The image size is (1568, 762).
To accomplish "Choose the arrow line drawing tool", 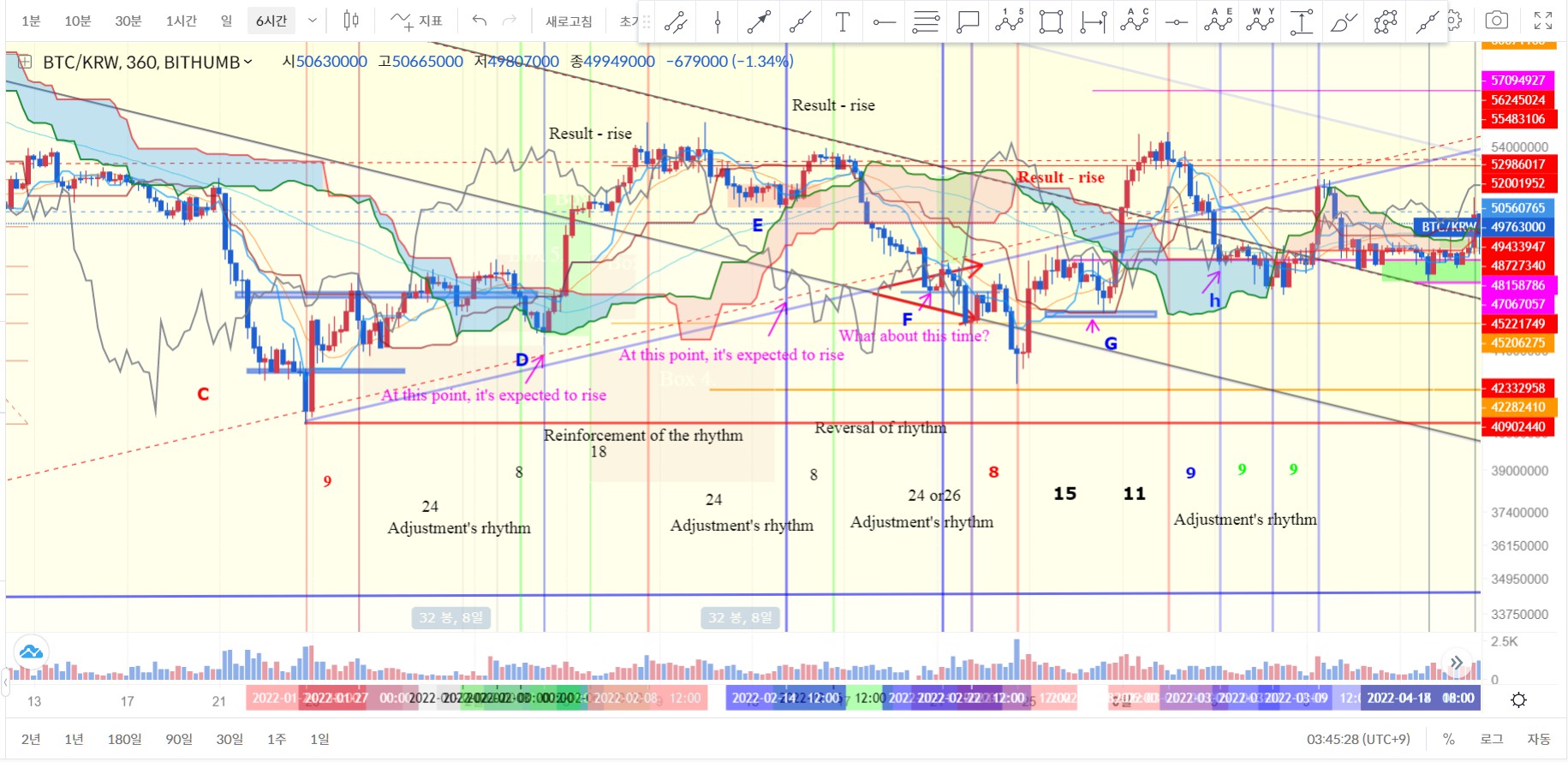I will coord(759,21).
